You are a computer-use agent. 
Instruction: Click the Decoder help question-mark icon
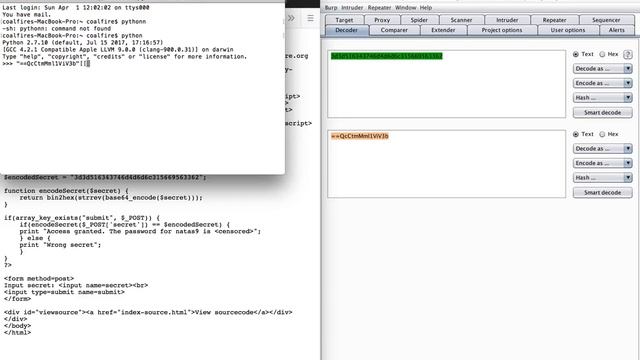[628, 55]
